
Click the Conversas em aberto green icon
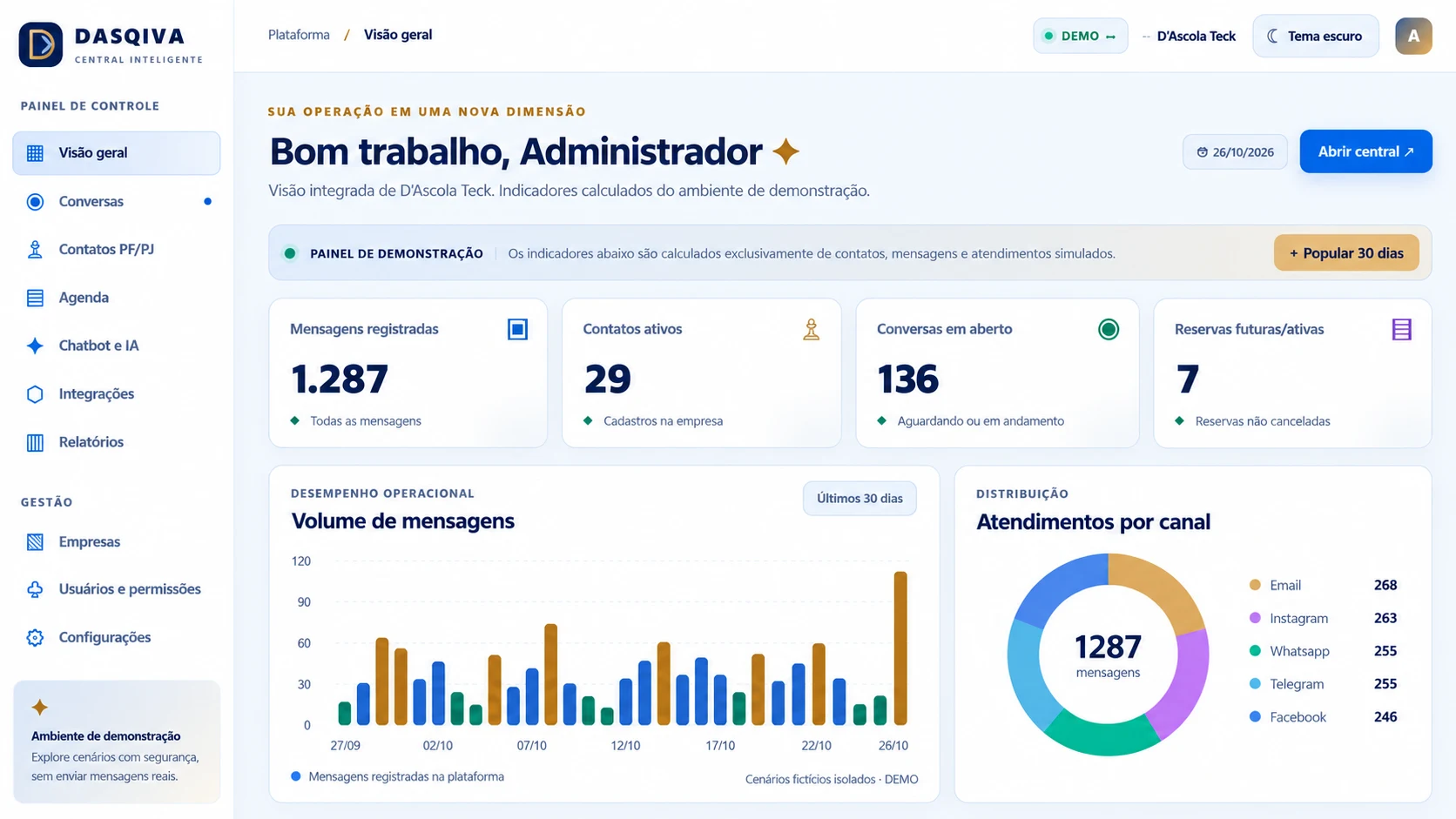tap(1109, 329)
